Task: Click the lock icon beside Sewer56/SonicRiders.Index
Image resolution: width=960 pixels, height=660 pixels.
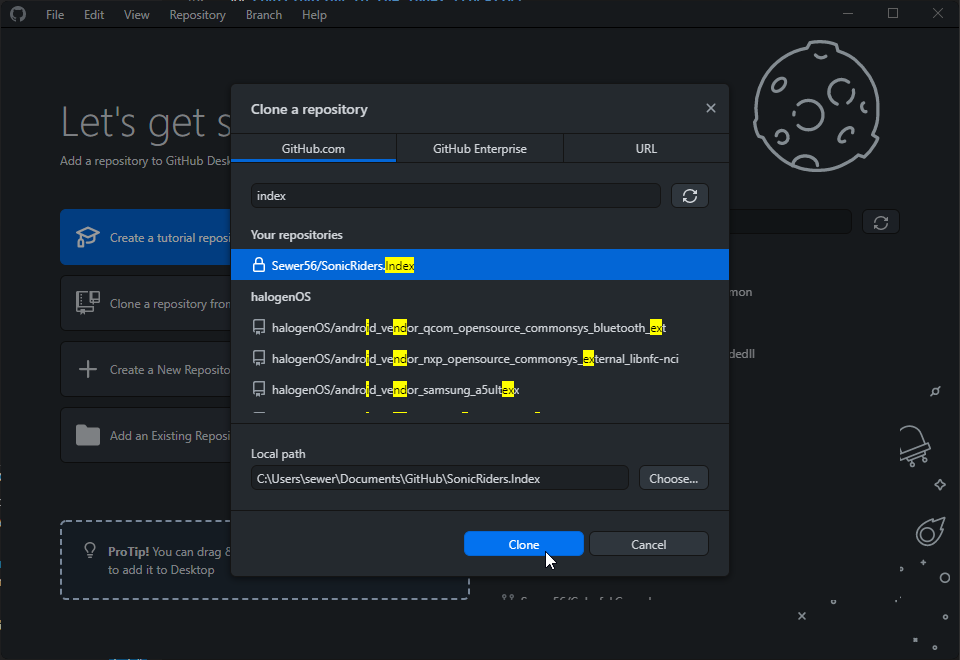Action: click(259, 265)
